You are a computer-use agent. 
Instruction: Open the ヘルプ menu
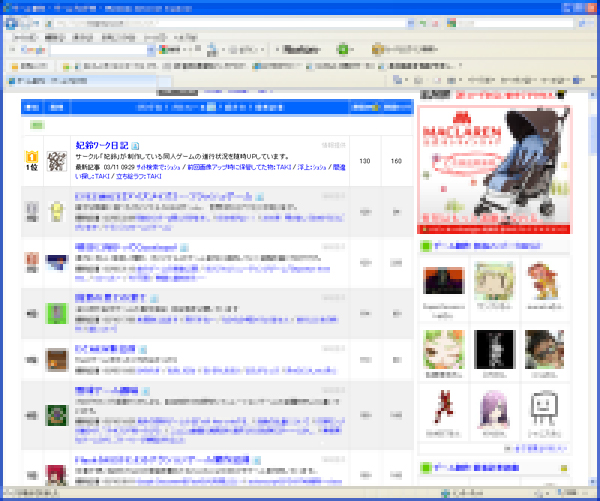(x=186, y=37)
